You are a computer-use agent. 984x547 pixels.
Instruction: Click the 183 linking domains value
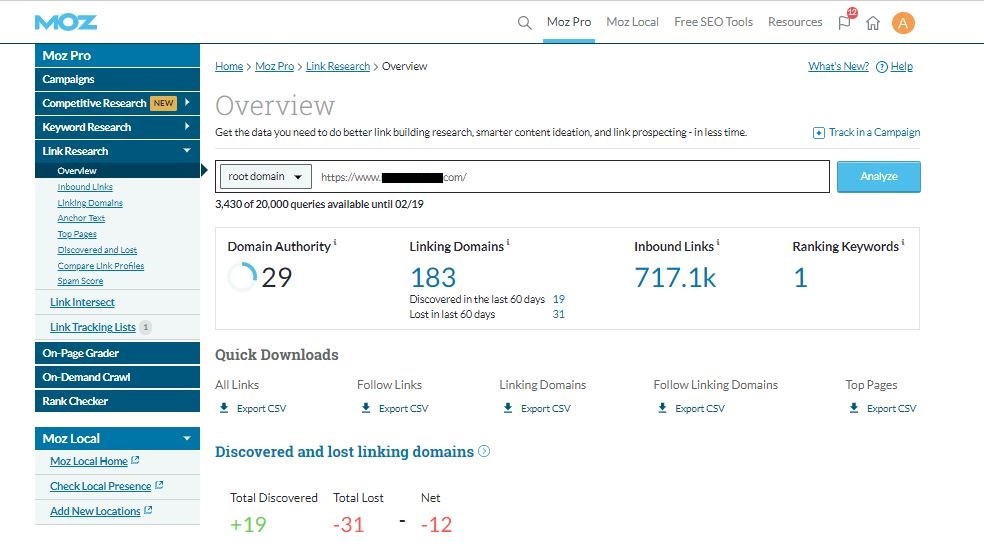(x=433, y=277)
